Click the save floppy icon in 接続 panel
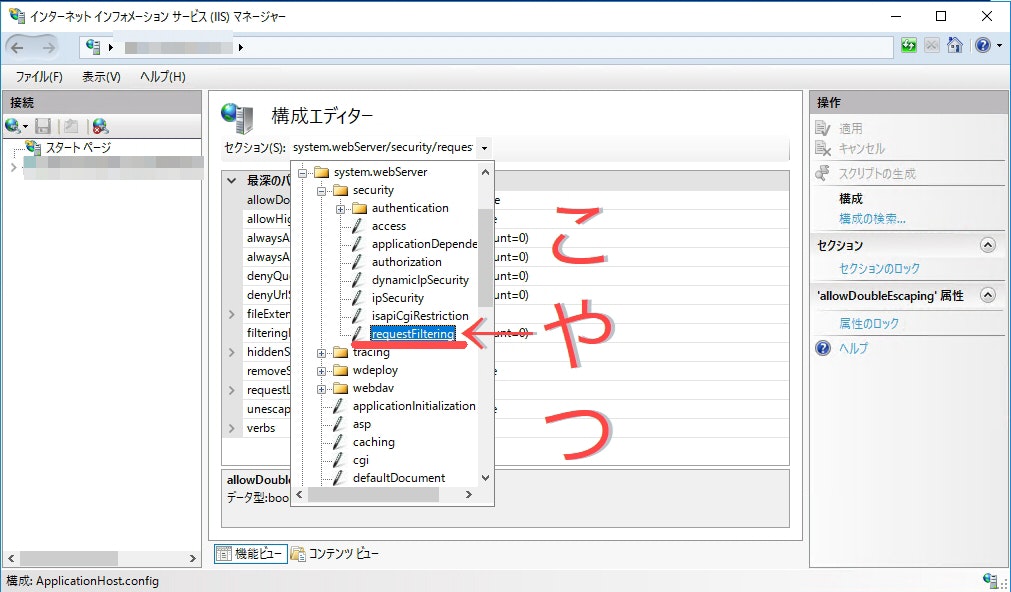Screen dimensions: 1011x592 (x=43, y=126)
